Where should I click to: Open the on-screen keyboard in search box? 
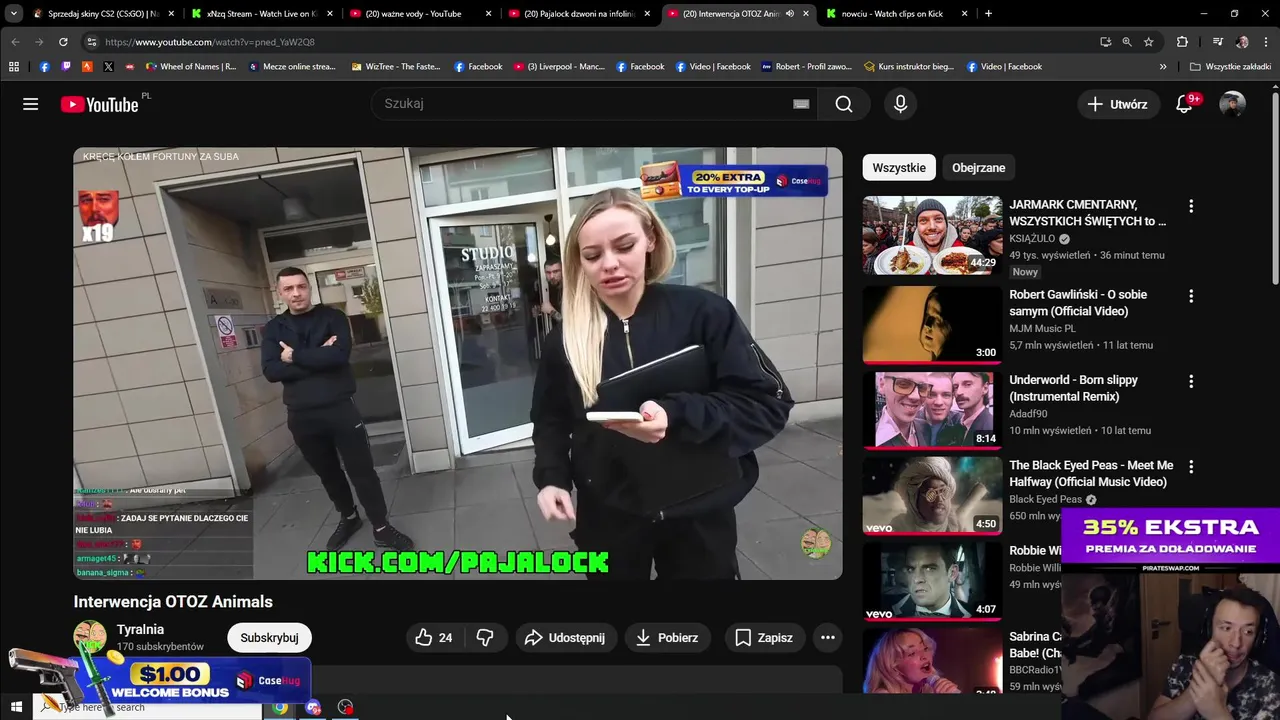pos(801,104)
